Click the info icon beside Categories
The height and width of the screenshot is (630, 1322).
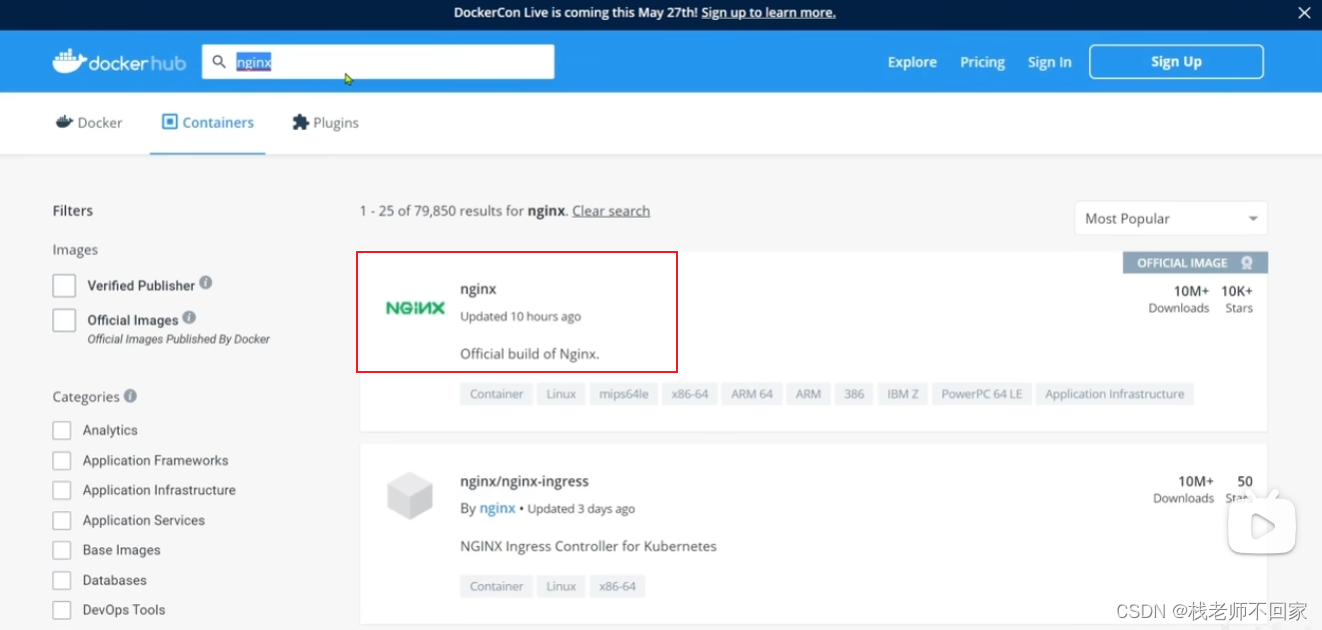pyautogui.click(x=130, y=396)
